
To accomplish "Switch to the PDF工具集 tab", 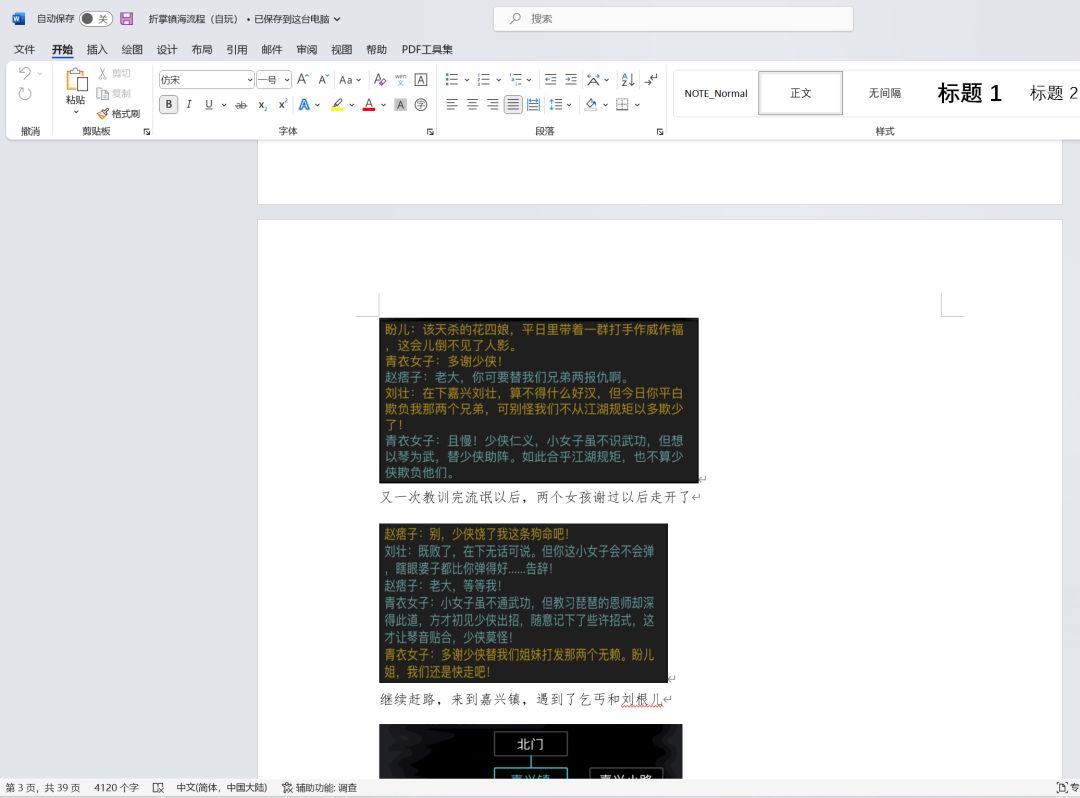I will point(427,50).
